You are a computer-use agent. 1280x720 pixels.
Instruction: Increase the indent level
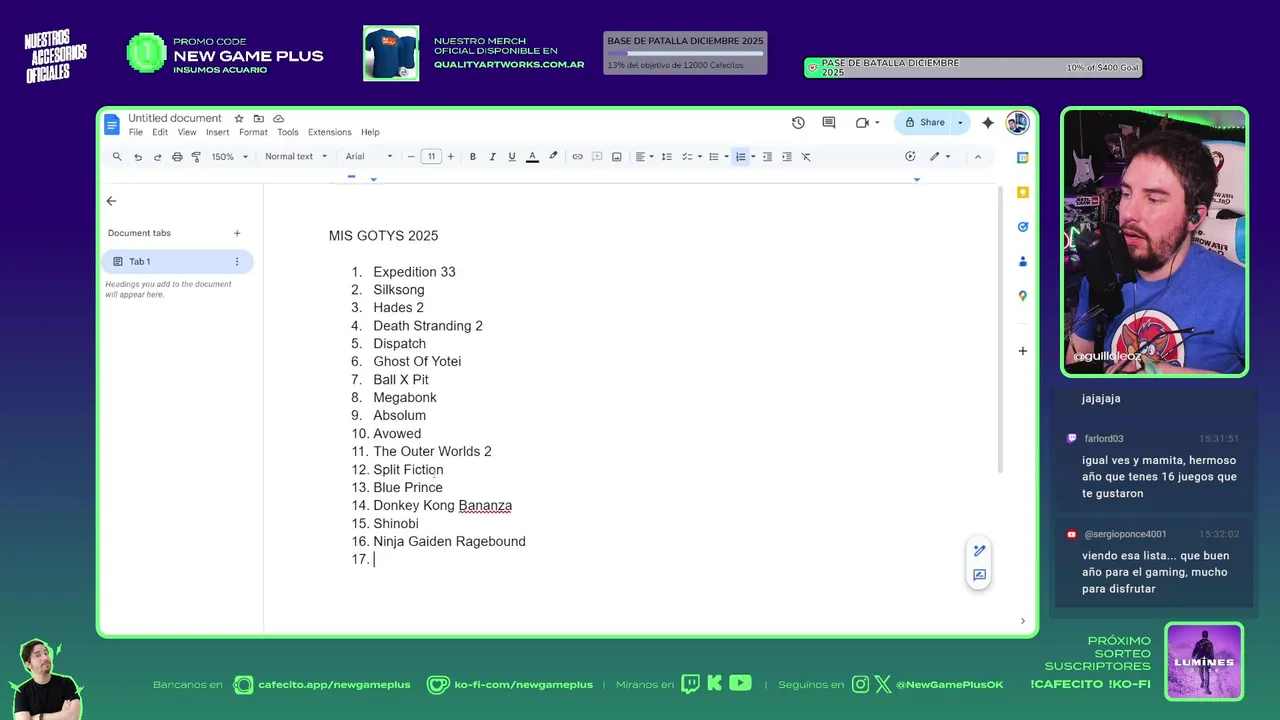pyautogui.click(x=787, y=157)
